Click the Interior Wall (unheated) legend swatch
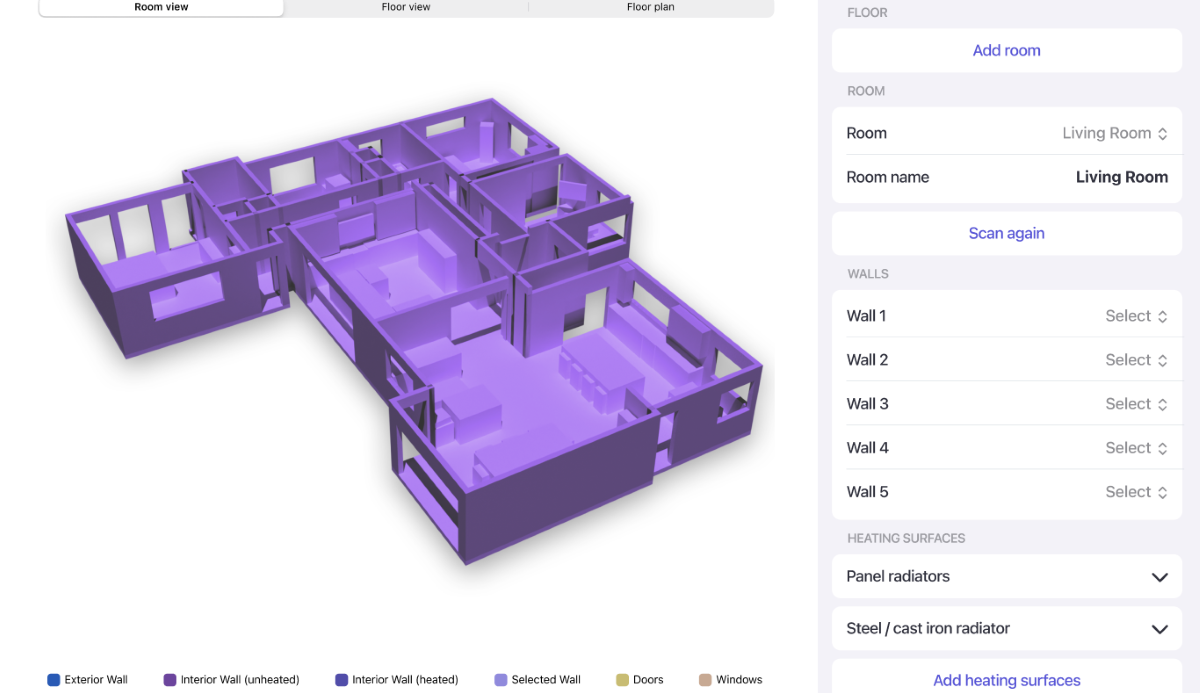 coord(170,680)
